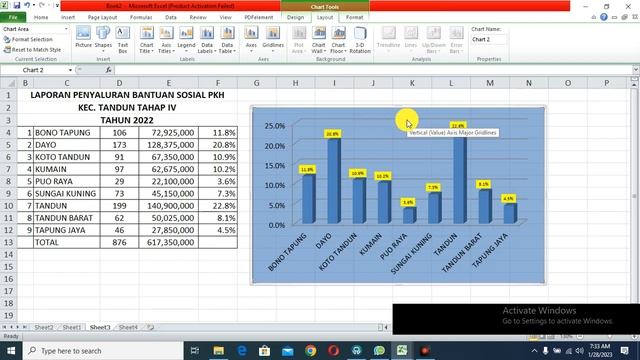Switch to the Insert tab
Screen dimensions: 640x360
point(68,17)
